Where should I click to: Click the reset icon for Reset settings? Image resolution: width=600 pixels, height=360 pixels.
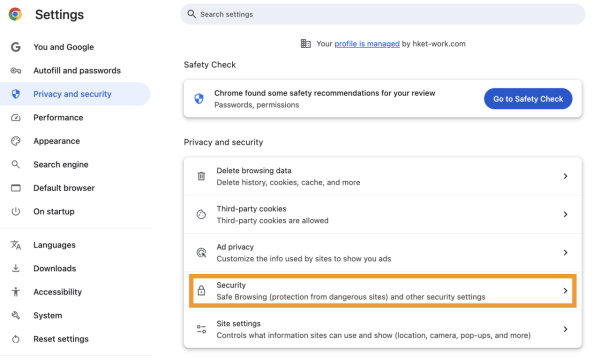tap(16, 339)
